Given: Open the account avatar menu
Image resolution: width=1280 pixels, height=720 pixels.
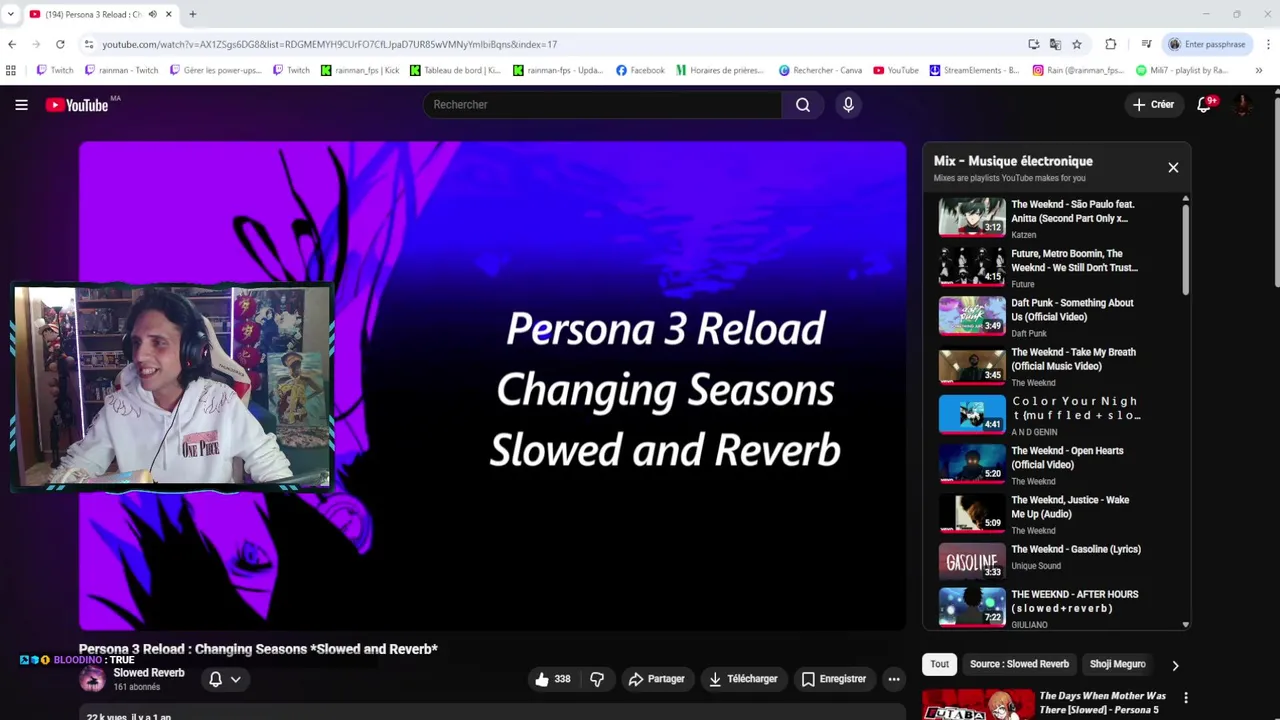Looking at the screenshot, I should [x=1243, y=104].
